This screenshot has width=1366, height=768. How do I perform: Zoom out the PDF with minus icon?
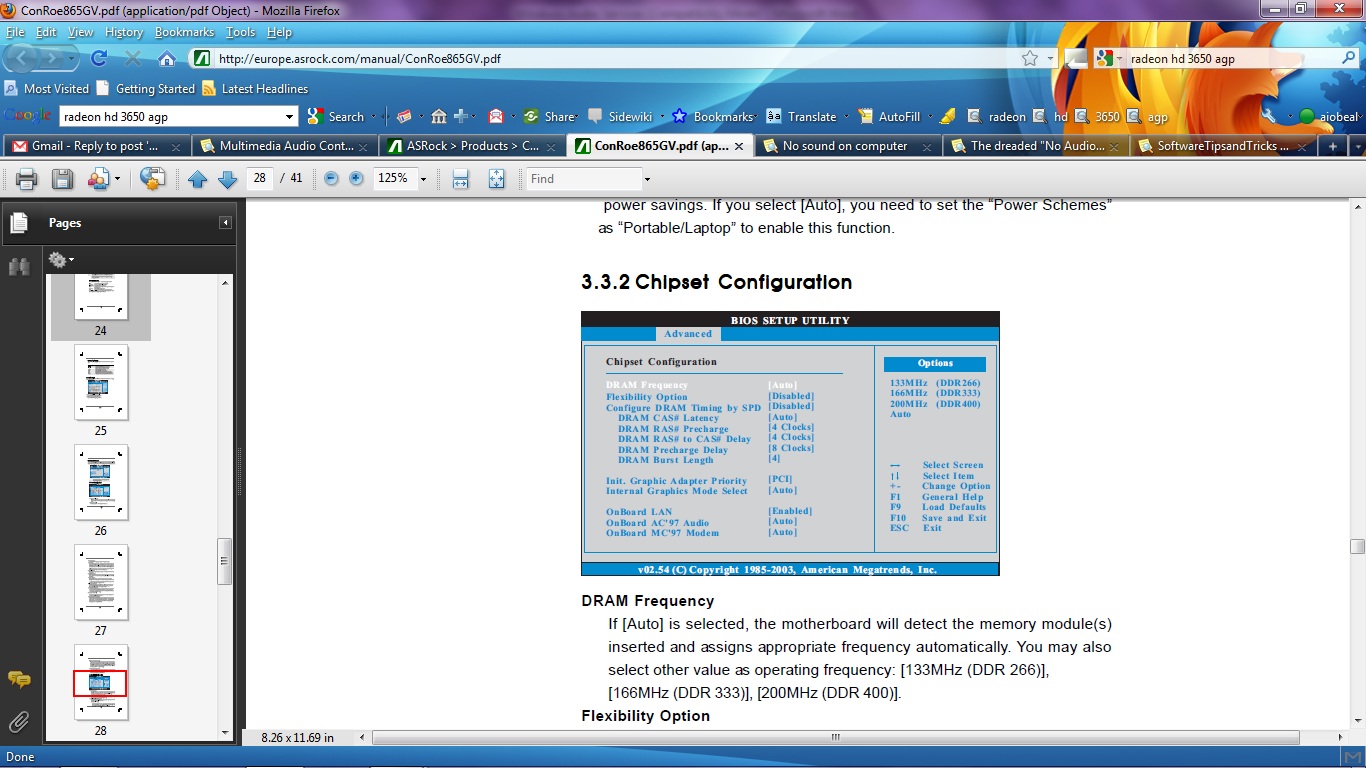(x=330, y=179)
